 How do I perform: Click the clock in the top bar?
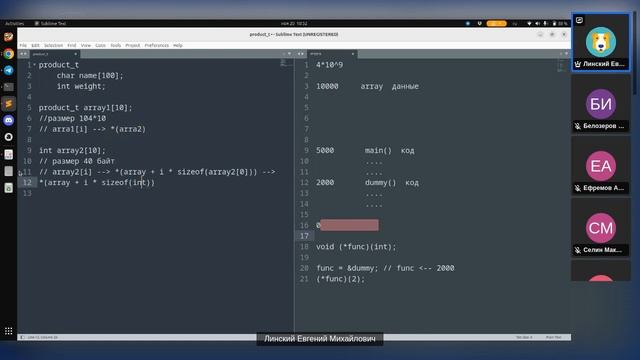[294, 24]
